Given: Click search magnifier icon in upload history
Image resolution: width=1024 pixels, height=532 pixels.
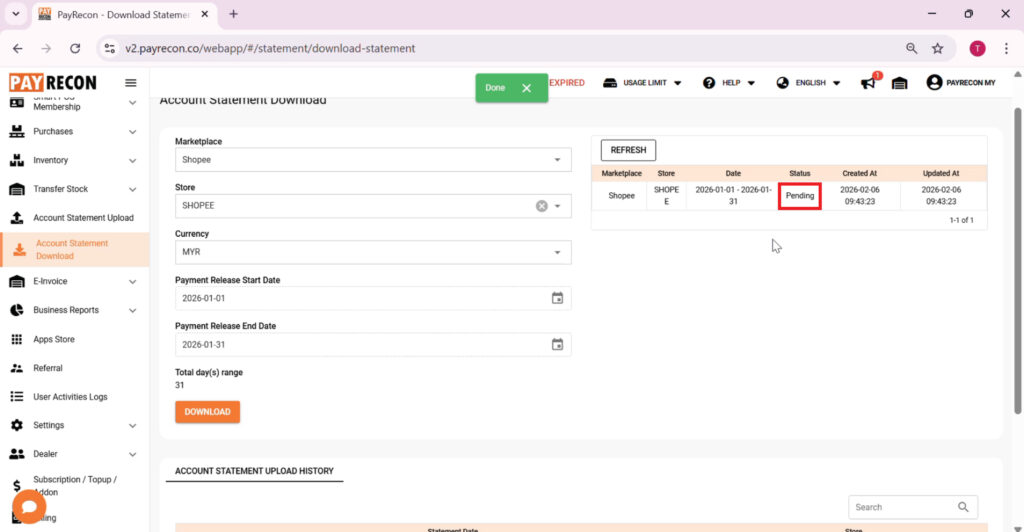Looking at the screenshot, I should (963, 507).
